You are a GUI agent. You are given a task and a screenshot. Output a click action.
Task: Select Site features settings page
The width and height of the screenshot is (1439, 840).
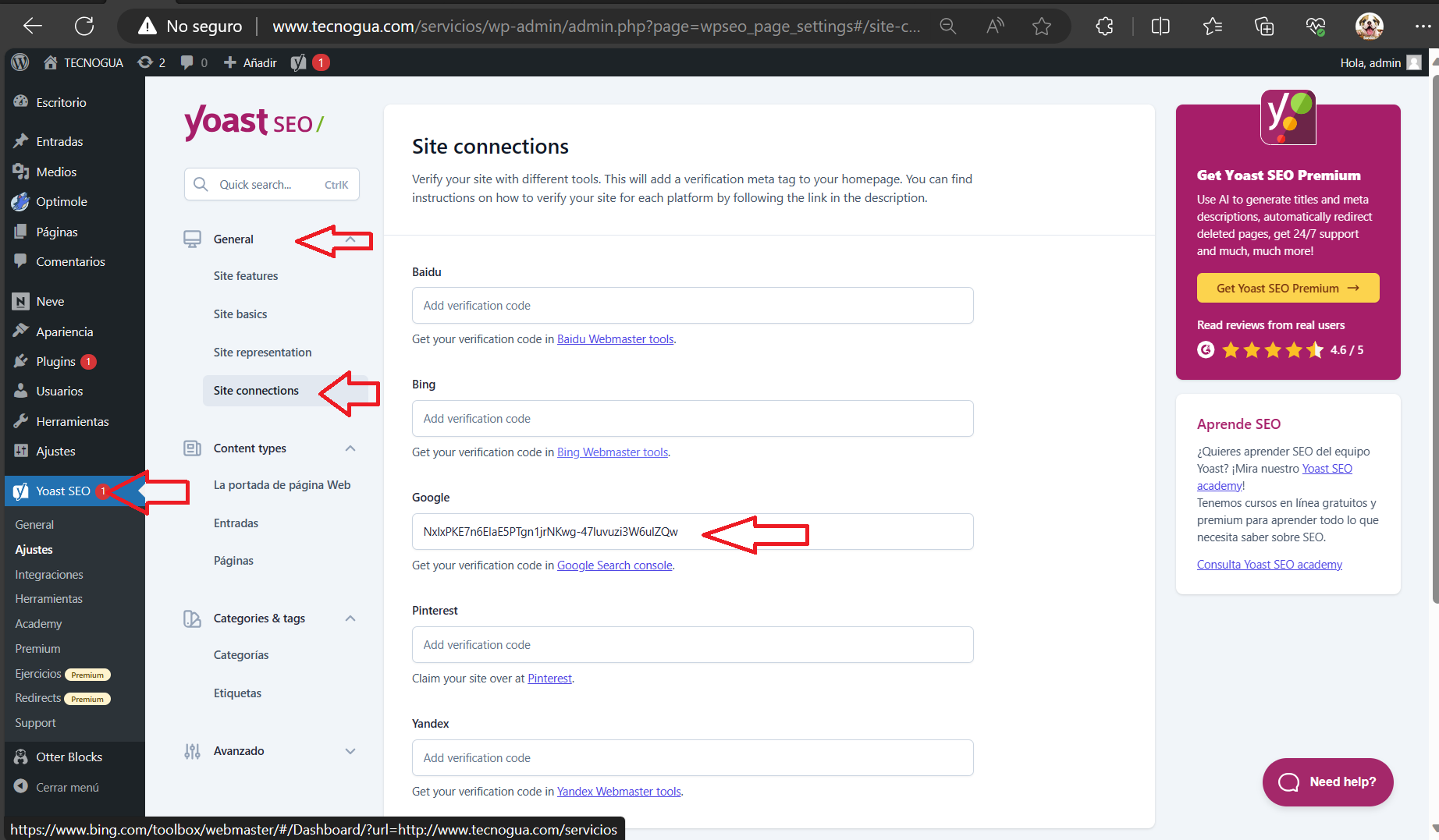246,276
